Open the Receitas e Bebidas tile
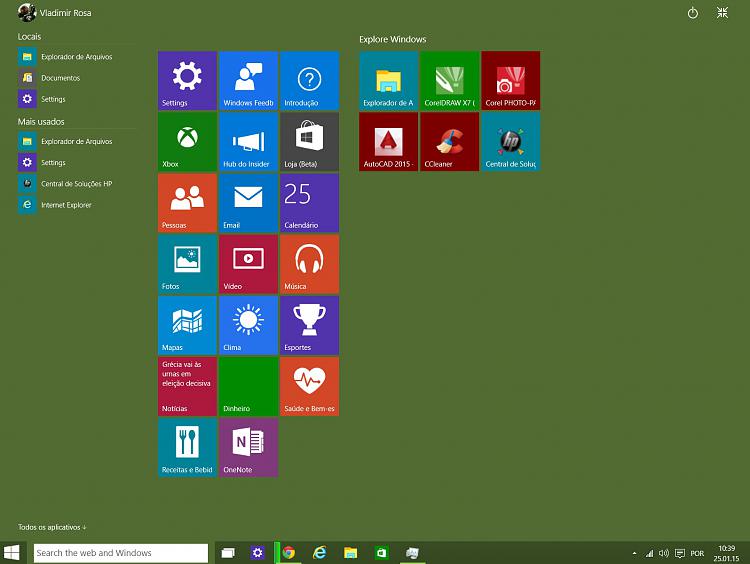The width and height of the screenshot is (750, 564). [187, 448]
